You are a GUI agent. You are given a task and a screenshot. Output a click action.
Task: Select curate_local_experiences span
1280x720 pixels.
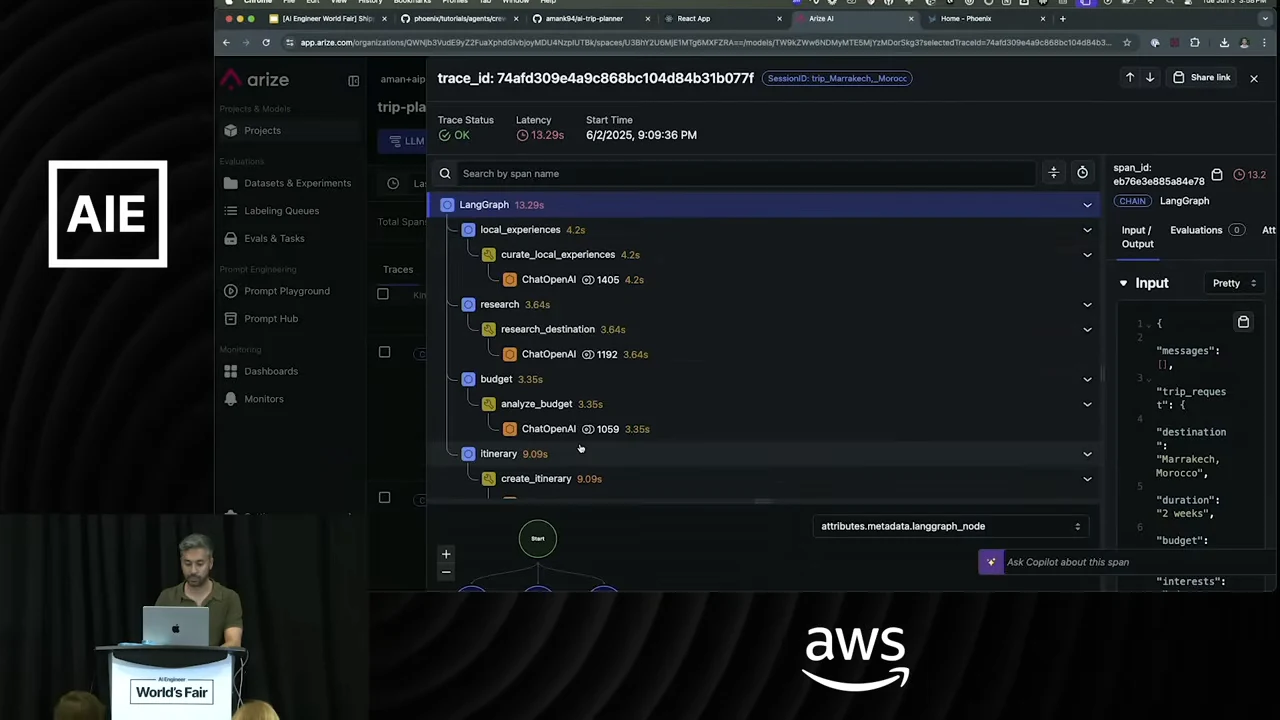click(765, 255)
